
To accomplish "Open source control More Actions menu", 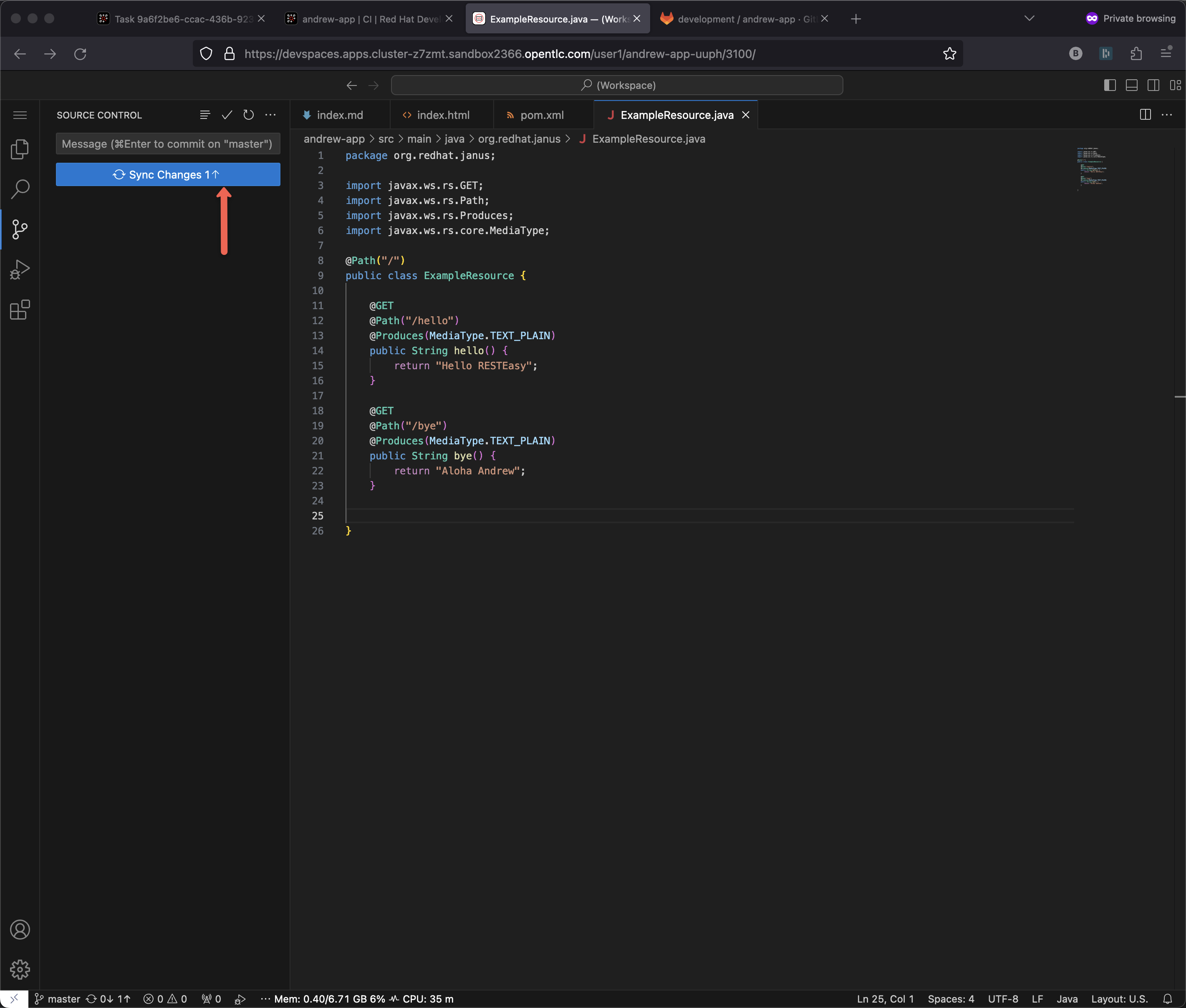I will 270,115.
